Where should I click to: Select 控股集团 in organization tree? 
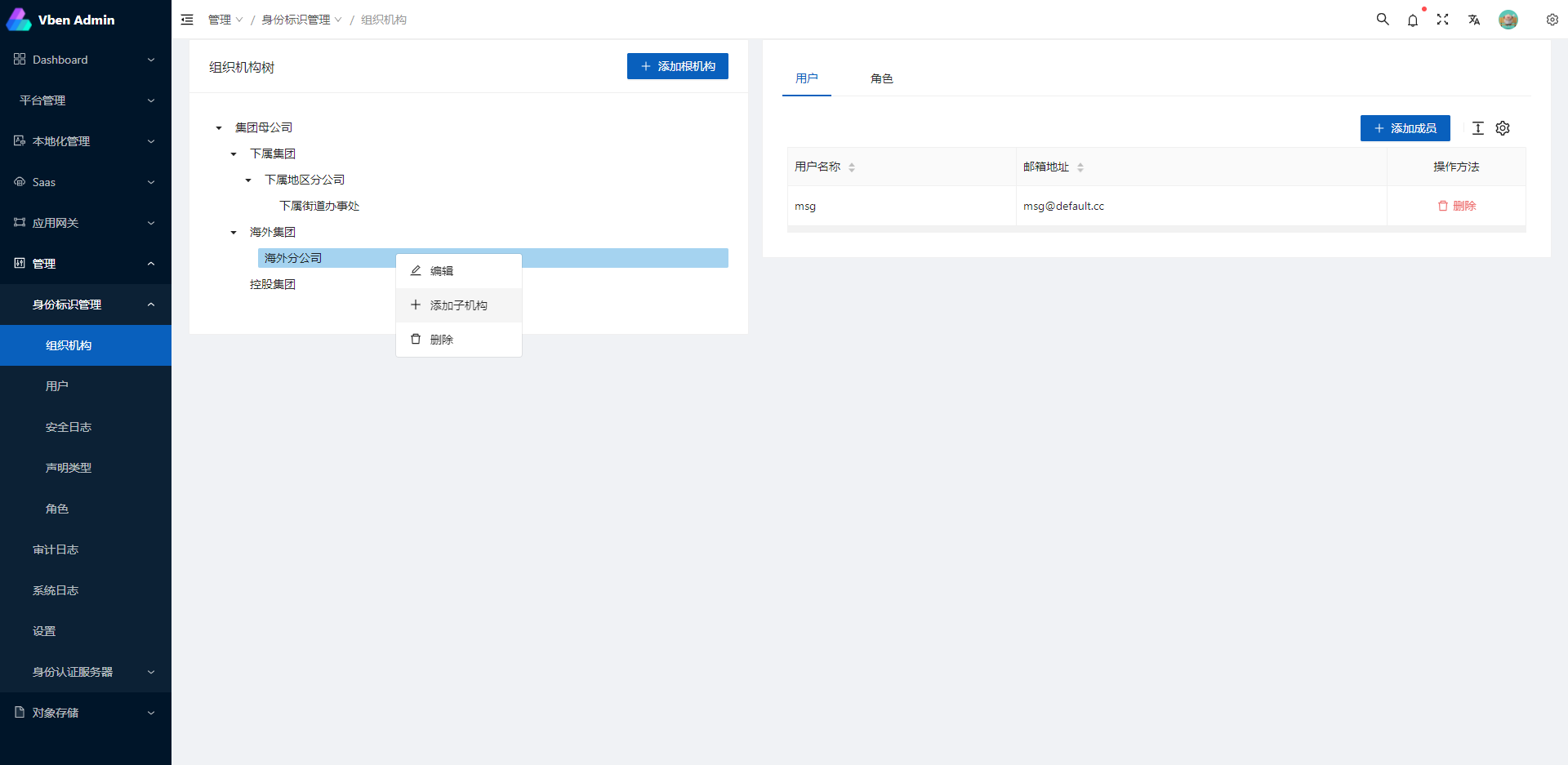[273, 284]
